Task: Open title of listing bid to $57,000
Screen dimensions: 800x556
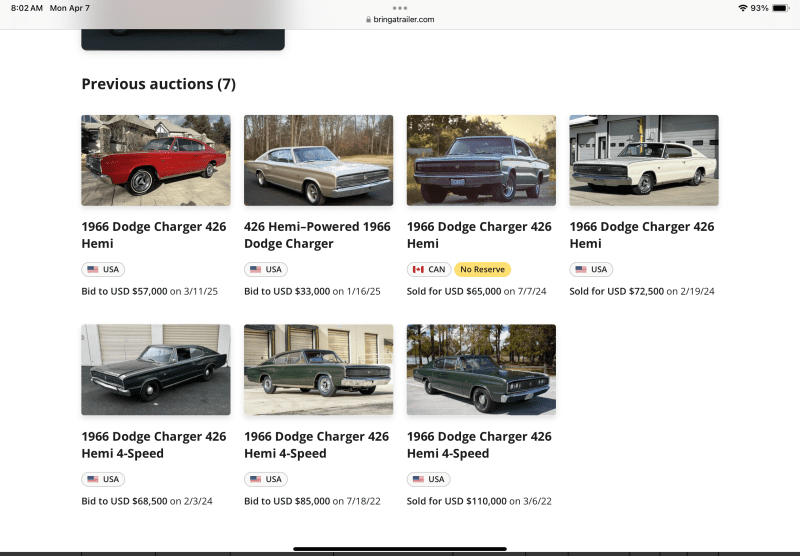Action: (154, 235)
